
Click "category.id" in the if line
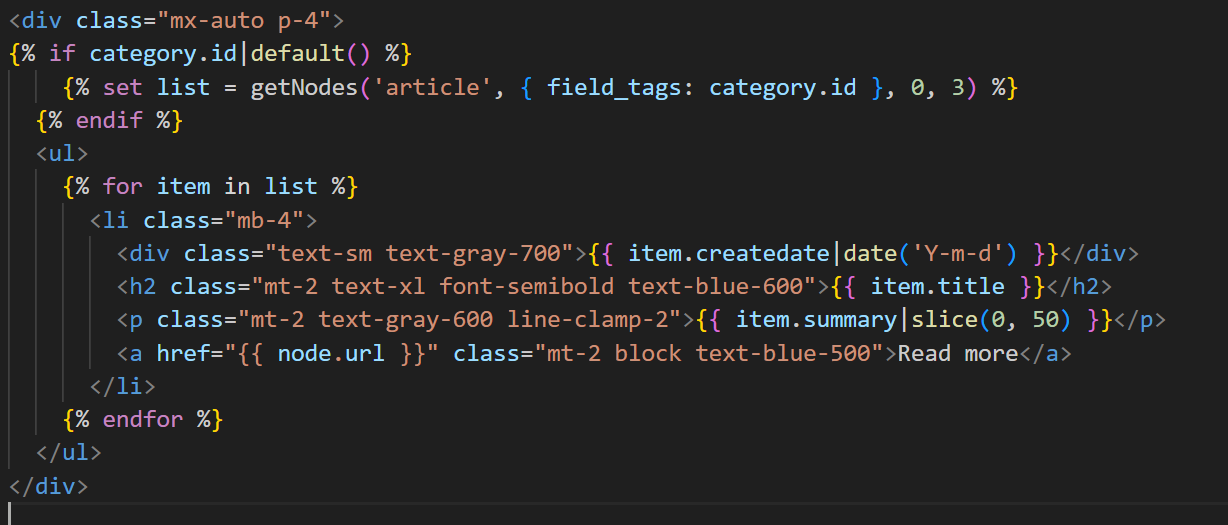point(163,52)
